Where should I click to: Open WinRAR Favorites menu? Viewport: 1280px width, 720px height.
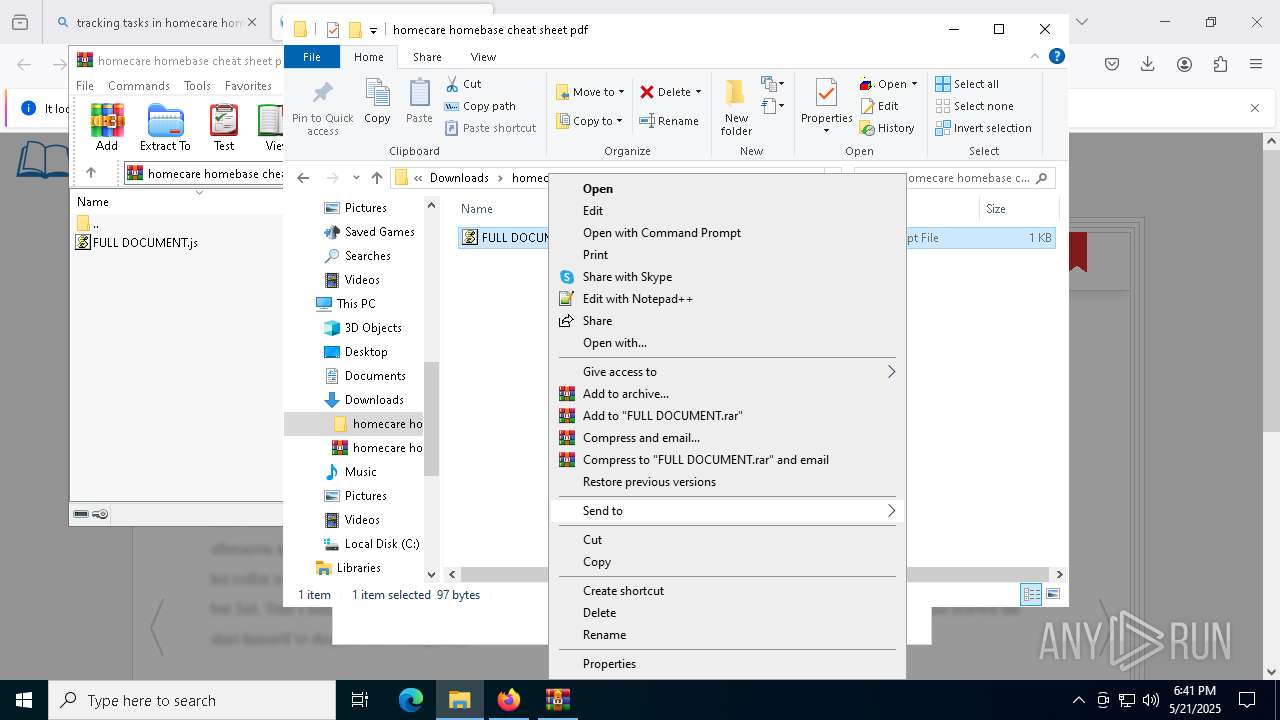248,86
